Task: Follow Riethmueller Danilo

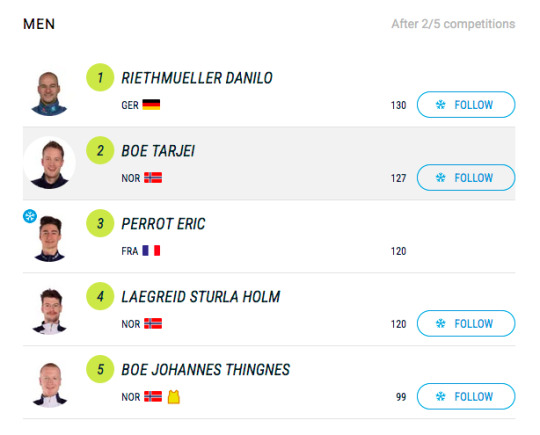Action: pos(466,105)
